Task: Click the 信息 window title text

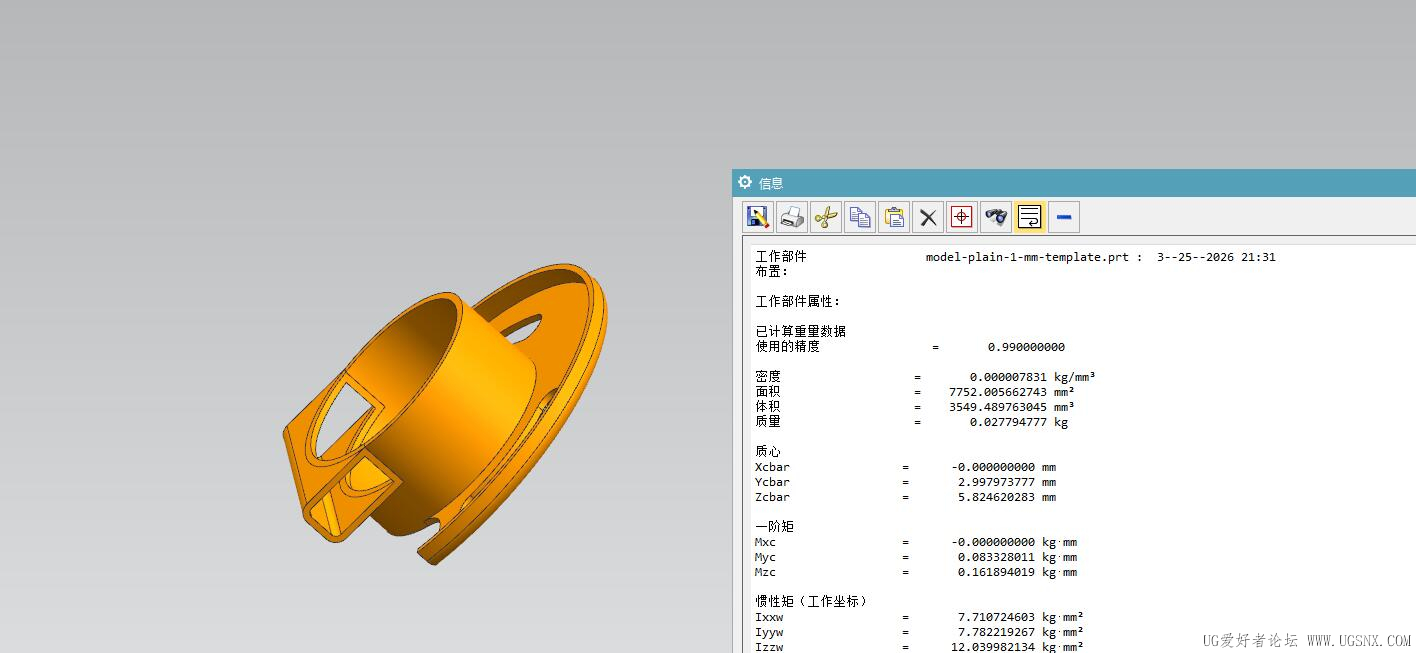Action: click(771, 183)
